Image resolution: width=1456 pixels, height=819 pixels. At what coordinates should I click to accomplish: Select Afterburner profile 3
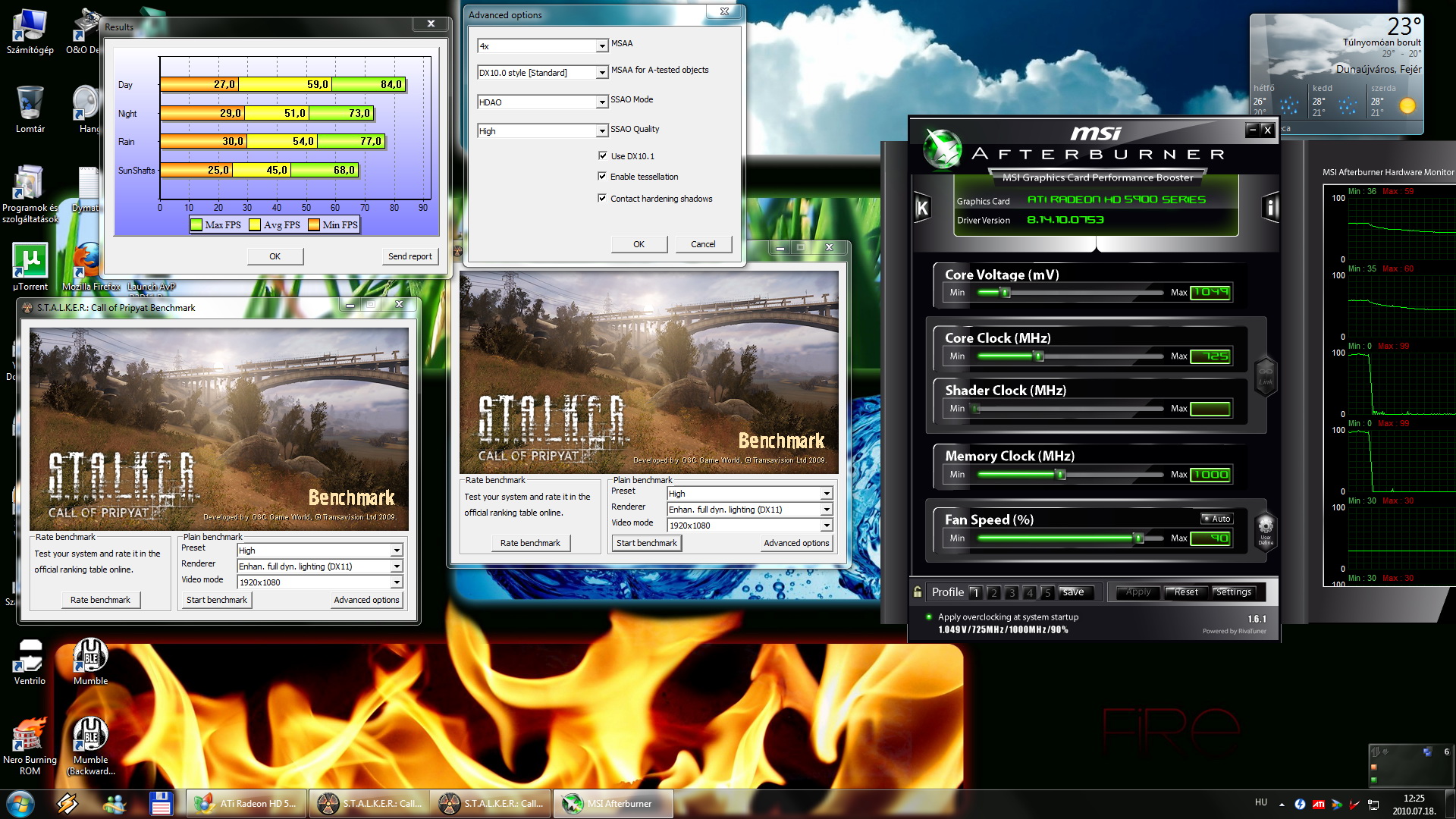pyautogui.click(x=1012, y=592)
